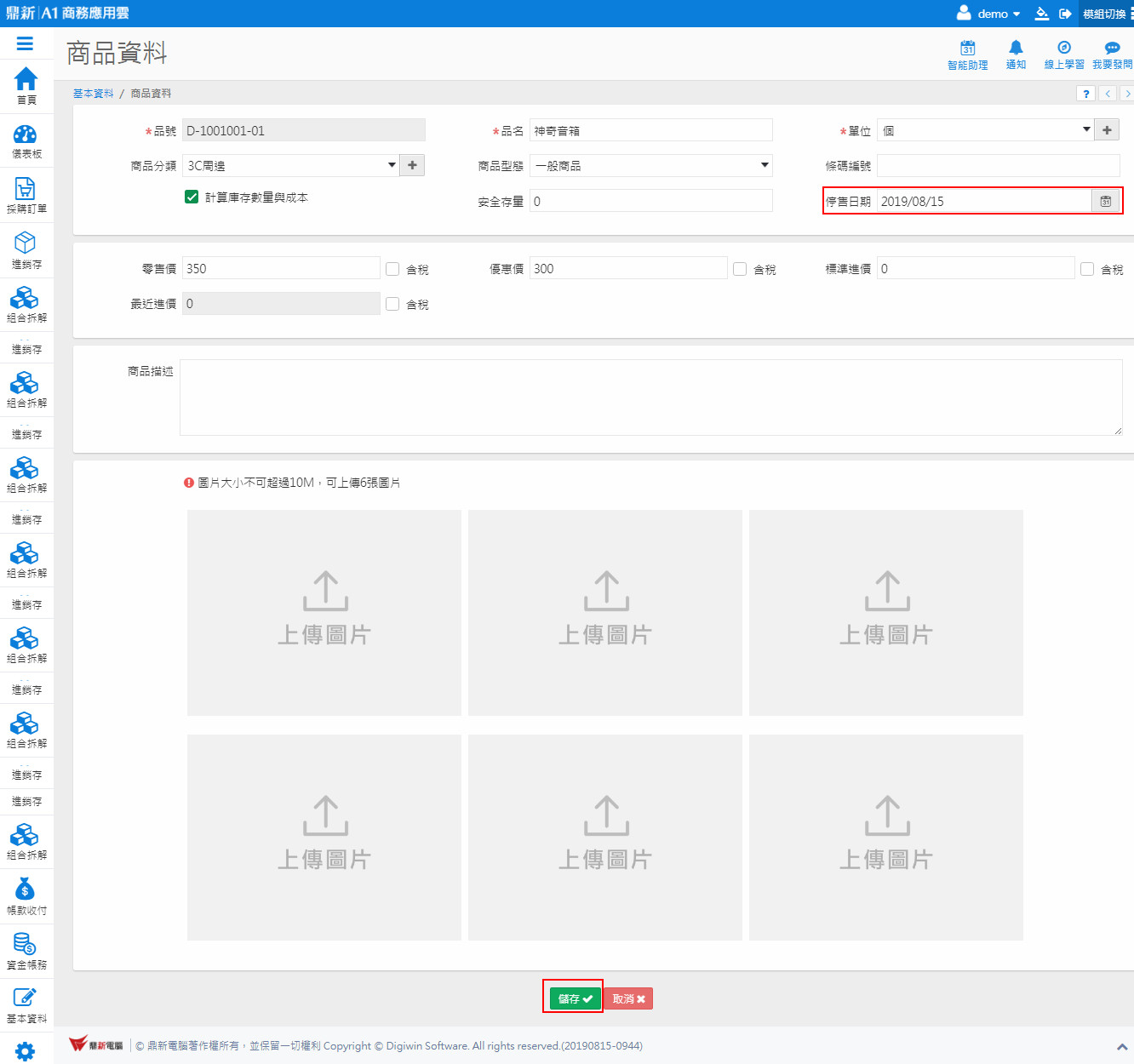This screenshot has height=1064, width=1134.
Task: Open the 儀表板 dashboard icon
Action: tap(26, 135)
